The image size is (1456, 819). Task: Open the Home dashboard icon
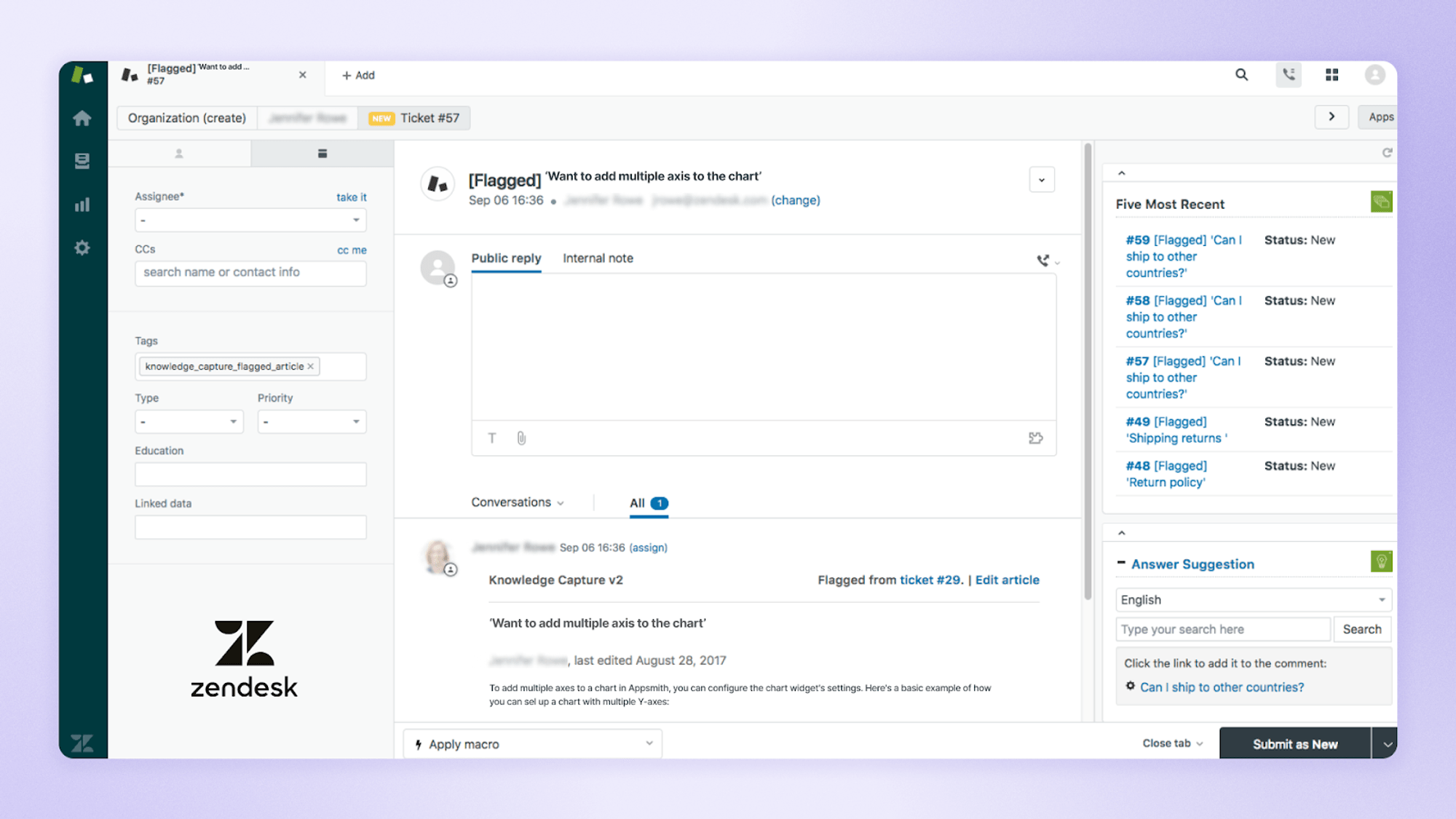[x=82, y=118]
